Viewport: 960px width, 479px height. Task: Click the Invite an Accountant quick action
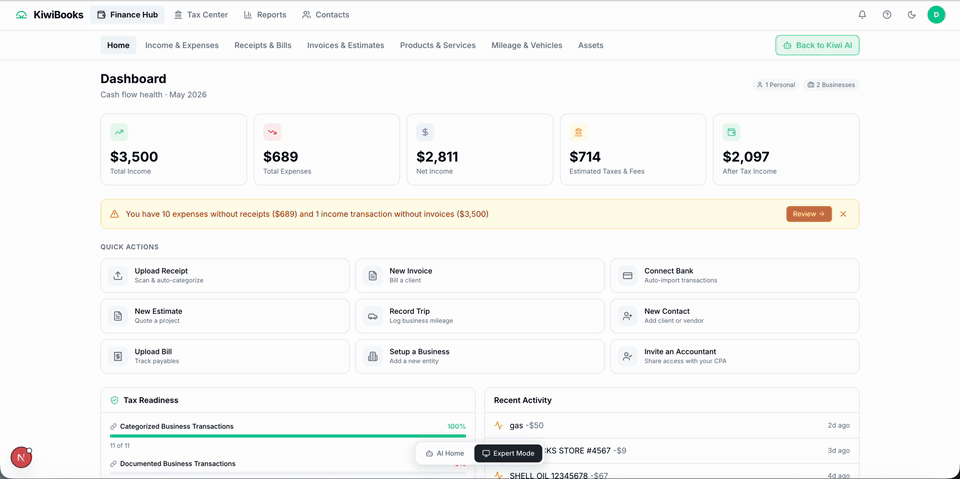(x=735, y=356)
